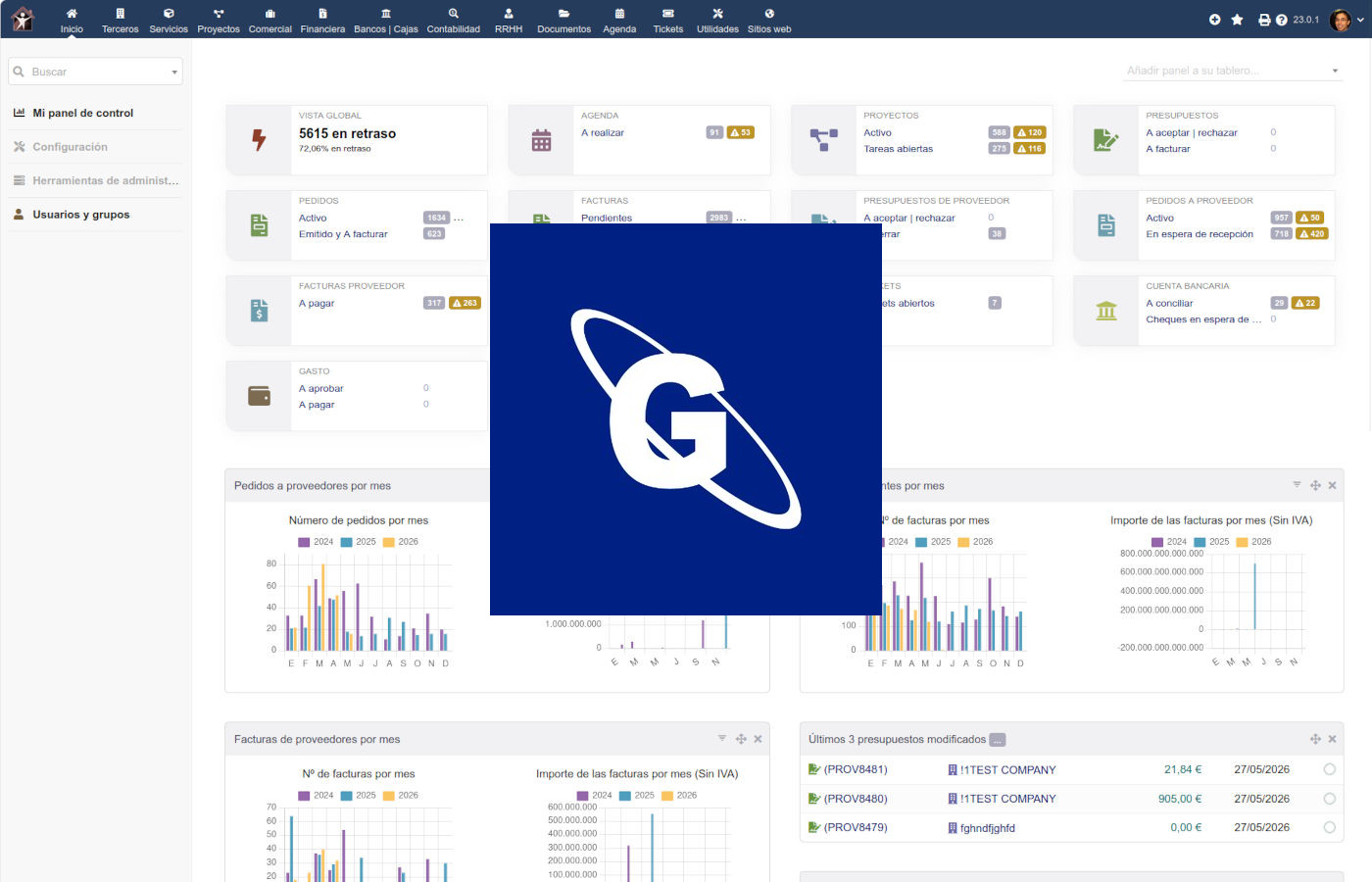Screen dimensions: 1372x882
Task: Open the Tickets module
Action: (x=668, y=20)
